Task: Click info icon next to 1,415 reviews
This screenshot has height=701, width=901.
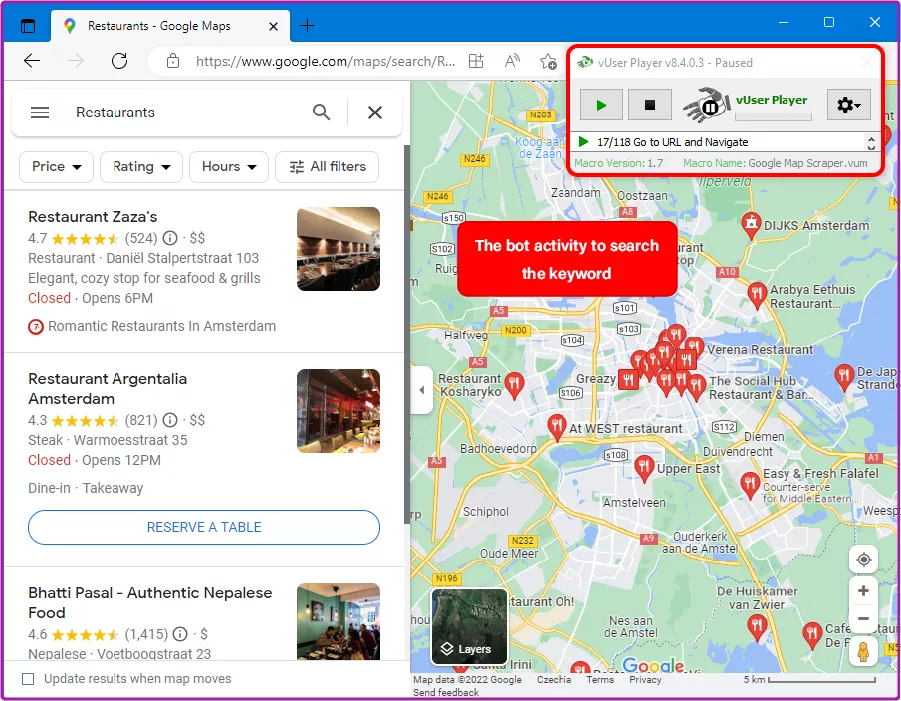Action: pyautogui.click(x=180, y=634)
